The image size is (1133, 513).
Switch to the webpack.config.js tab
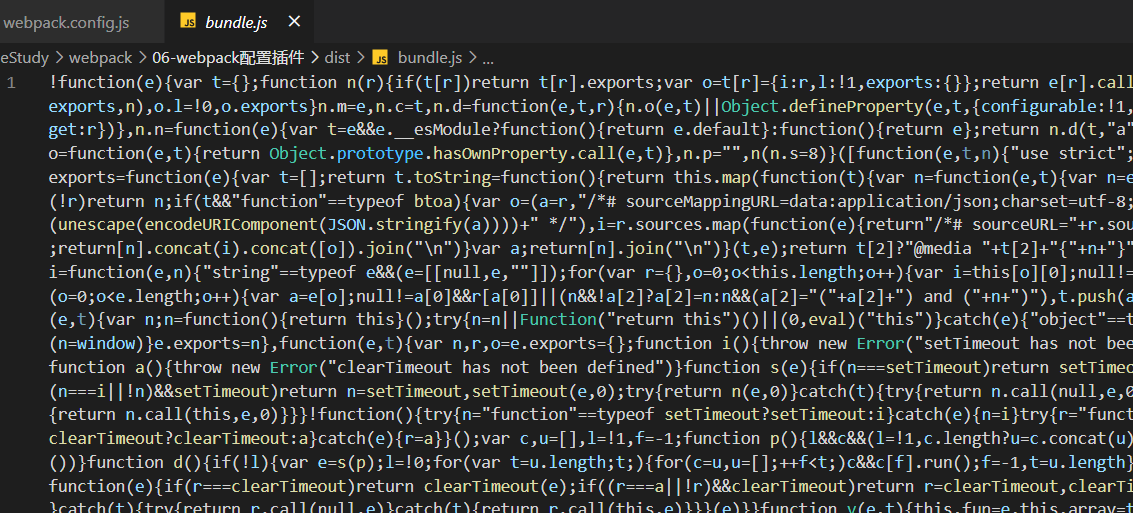tap(65, 22)
